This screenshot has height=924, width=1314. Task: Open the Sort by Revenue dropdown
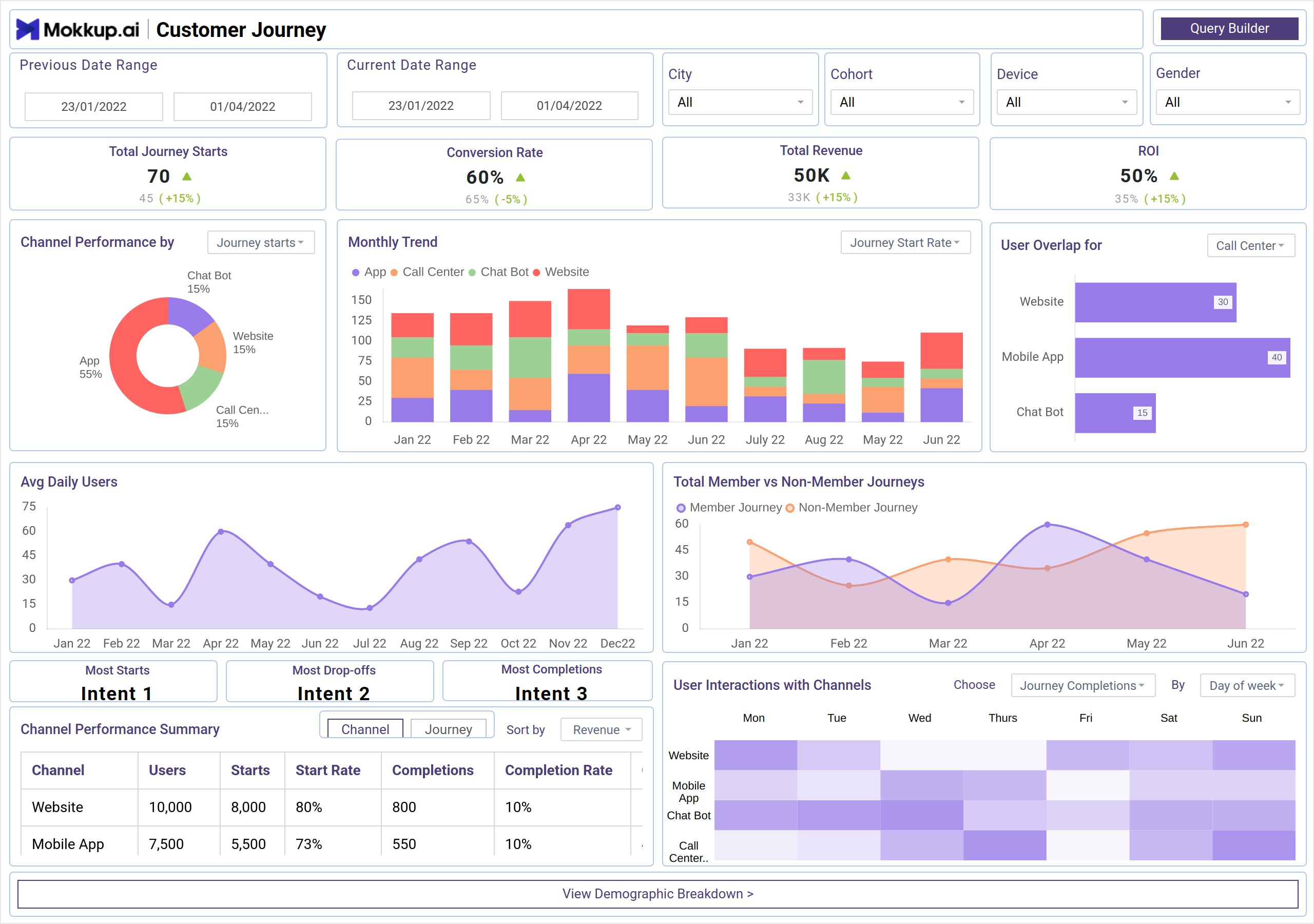pyautogui.click(x=602, y=729)
